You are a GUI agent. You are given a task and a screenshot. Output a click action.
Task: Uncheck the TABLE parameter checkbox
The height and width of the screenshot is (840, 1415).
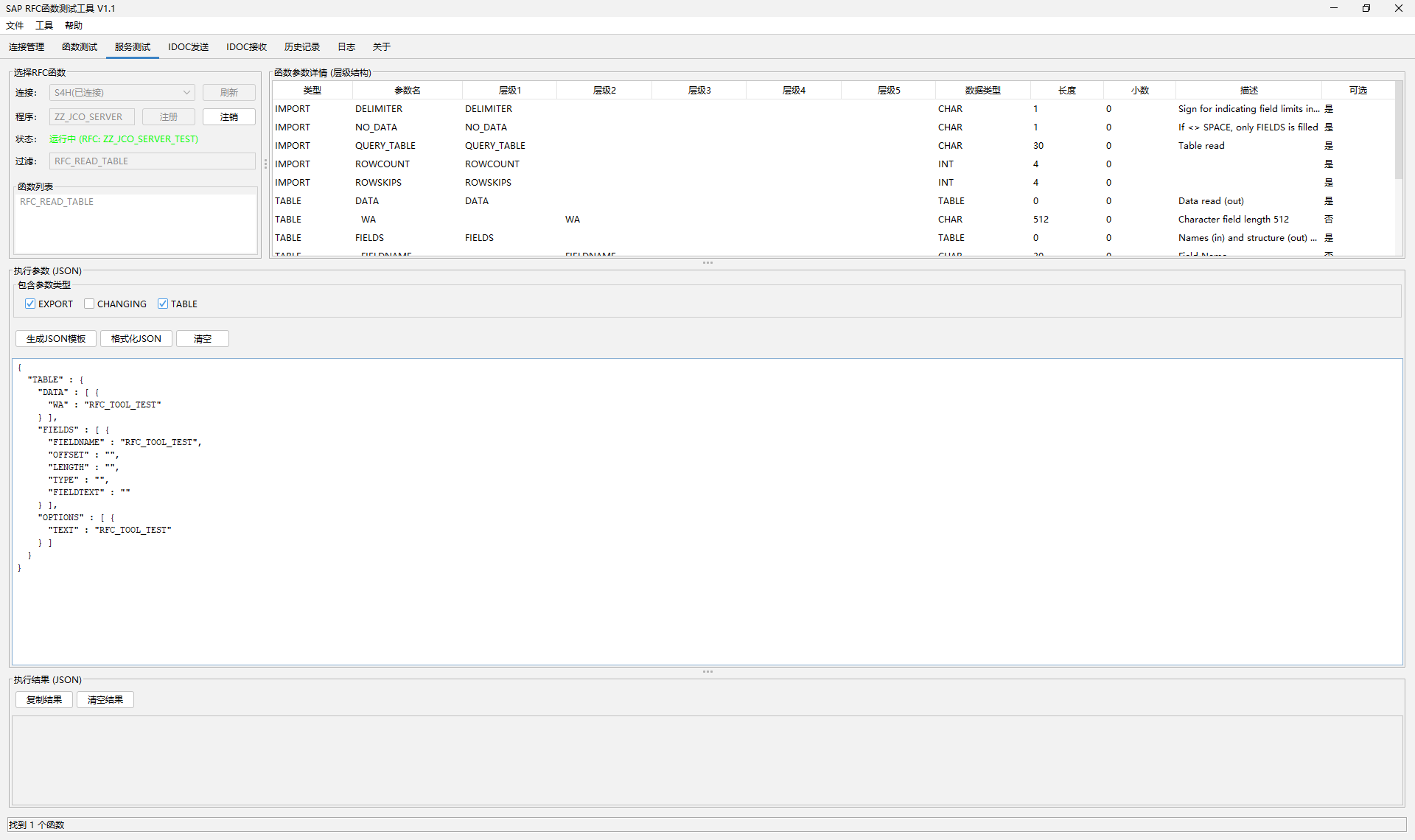[x=163, y=304]
